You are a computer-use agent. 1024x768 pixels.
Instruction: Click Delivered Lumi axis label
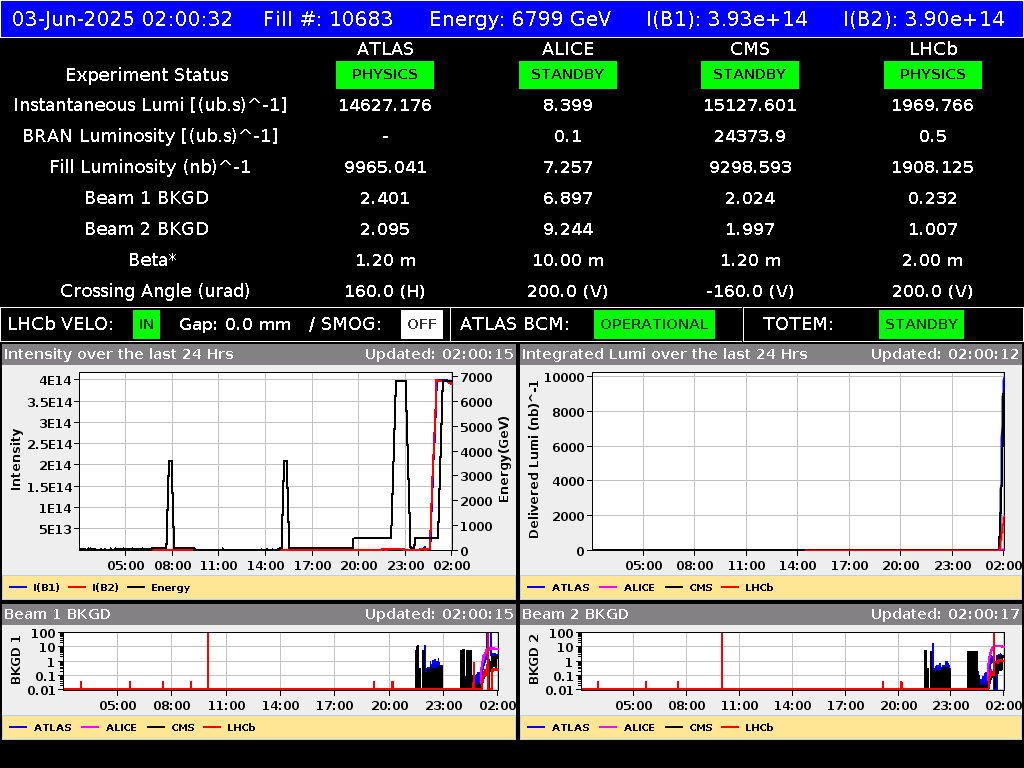coord(534,460)
